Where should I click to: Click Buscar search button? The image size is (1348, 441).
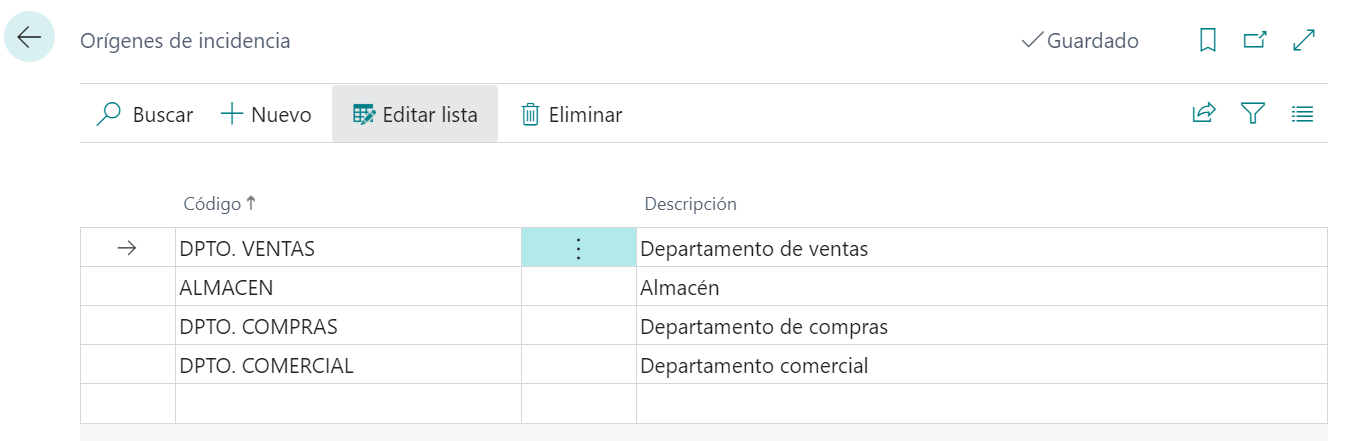tap(145, 115)
